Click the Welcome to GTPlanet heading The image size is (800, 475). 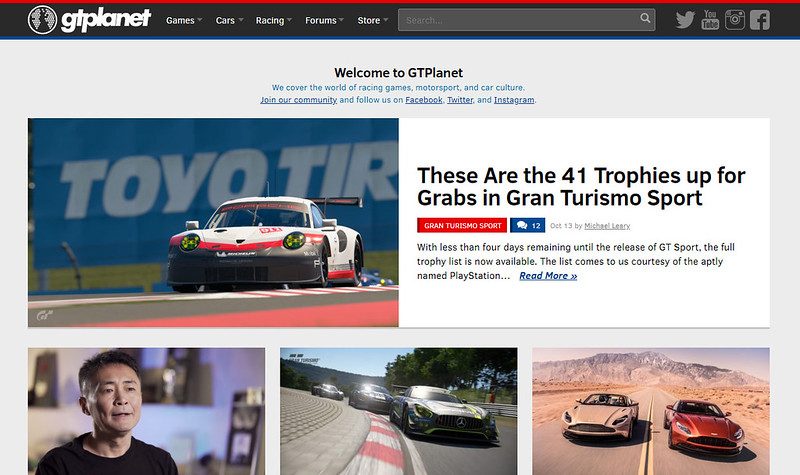pos(398,73)
